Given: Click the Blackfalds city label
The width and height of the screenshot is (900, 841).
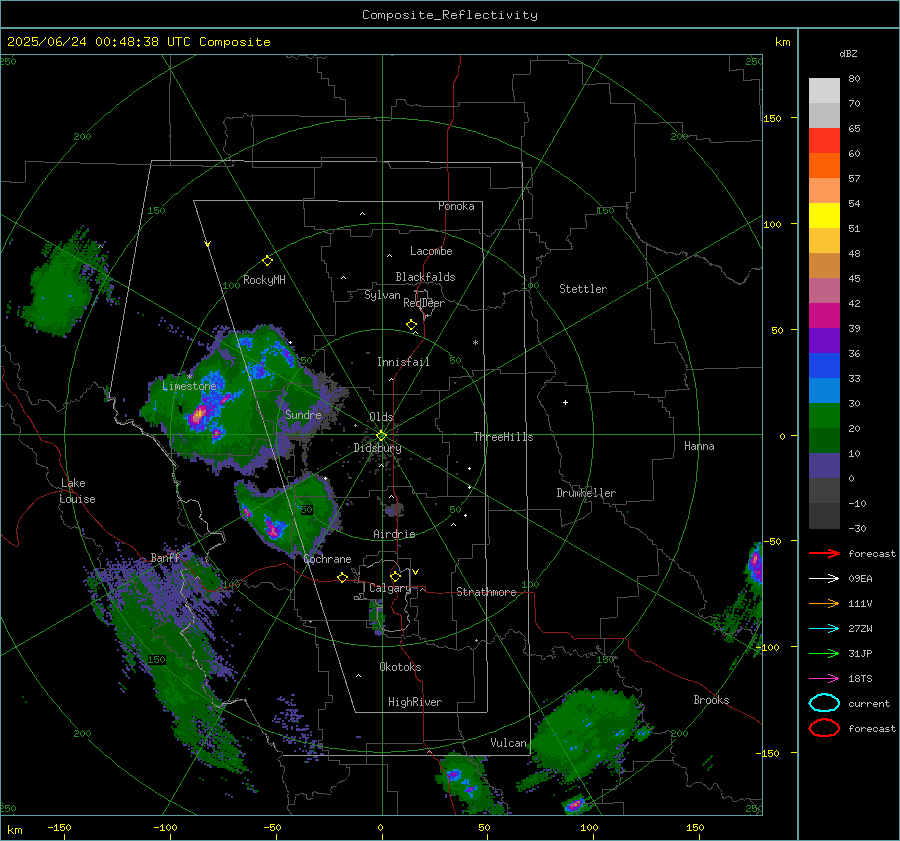Looking at the screenshot, I should 425,277.
